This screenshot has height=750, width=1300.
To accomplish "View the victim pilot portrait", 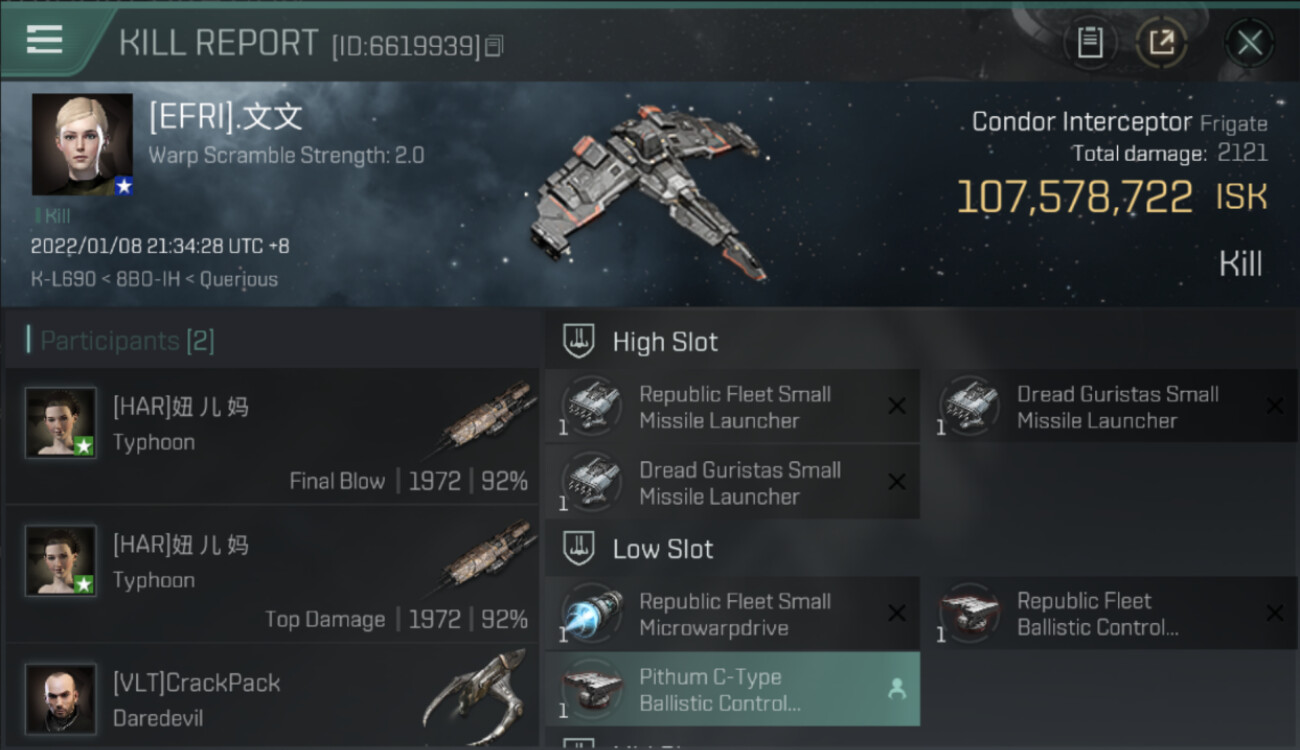I will click(82, 144).
